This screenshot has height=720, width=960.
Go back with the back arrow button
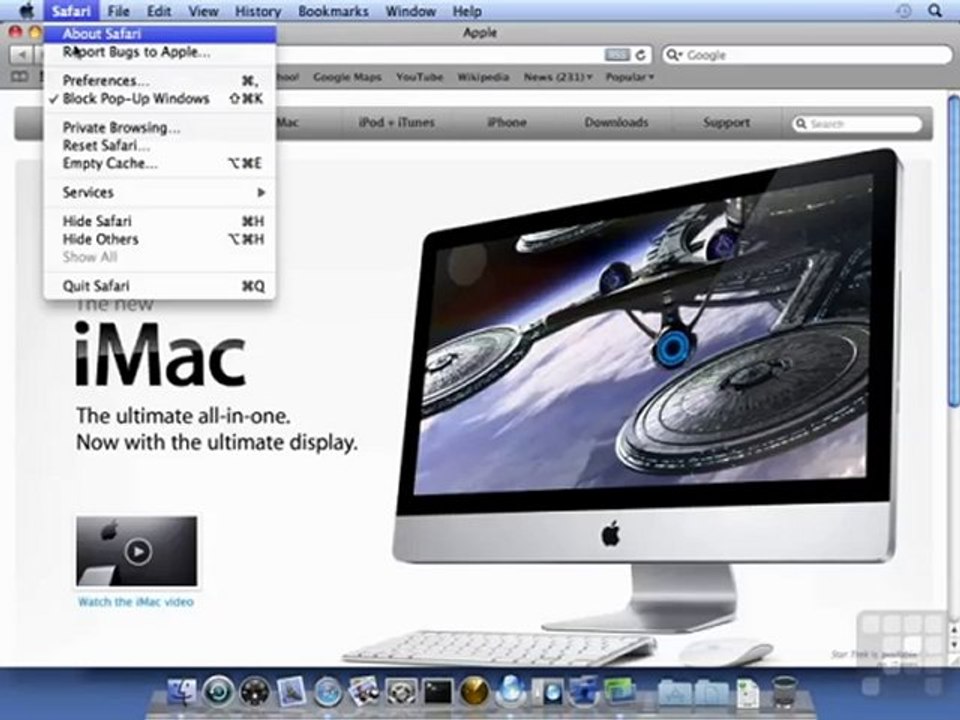[x=21, y=55]
